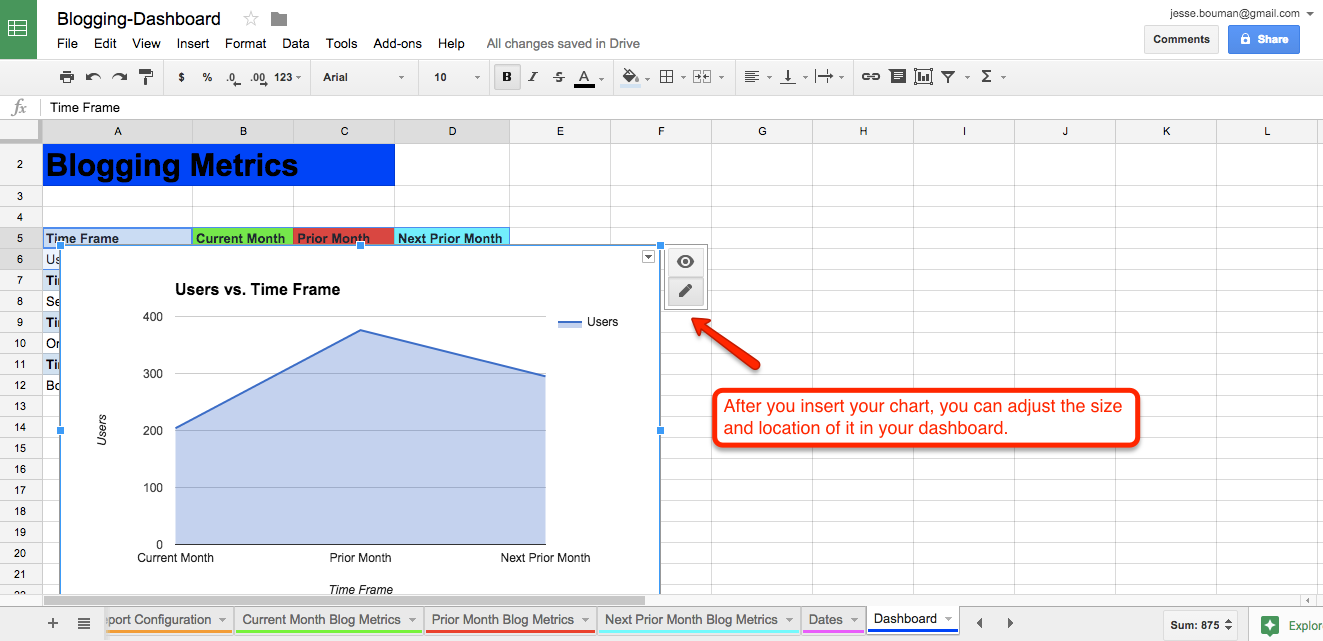Viewport: 1323px width, 641px height.
Task: Select the Strikethrough formatting icon
Action: (x=558, y=76)
